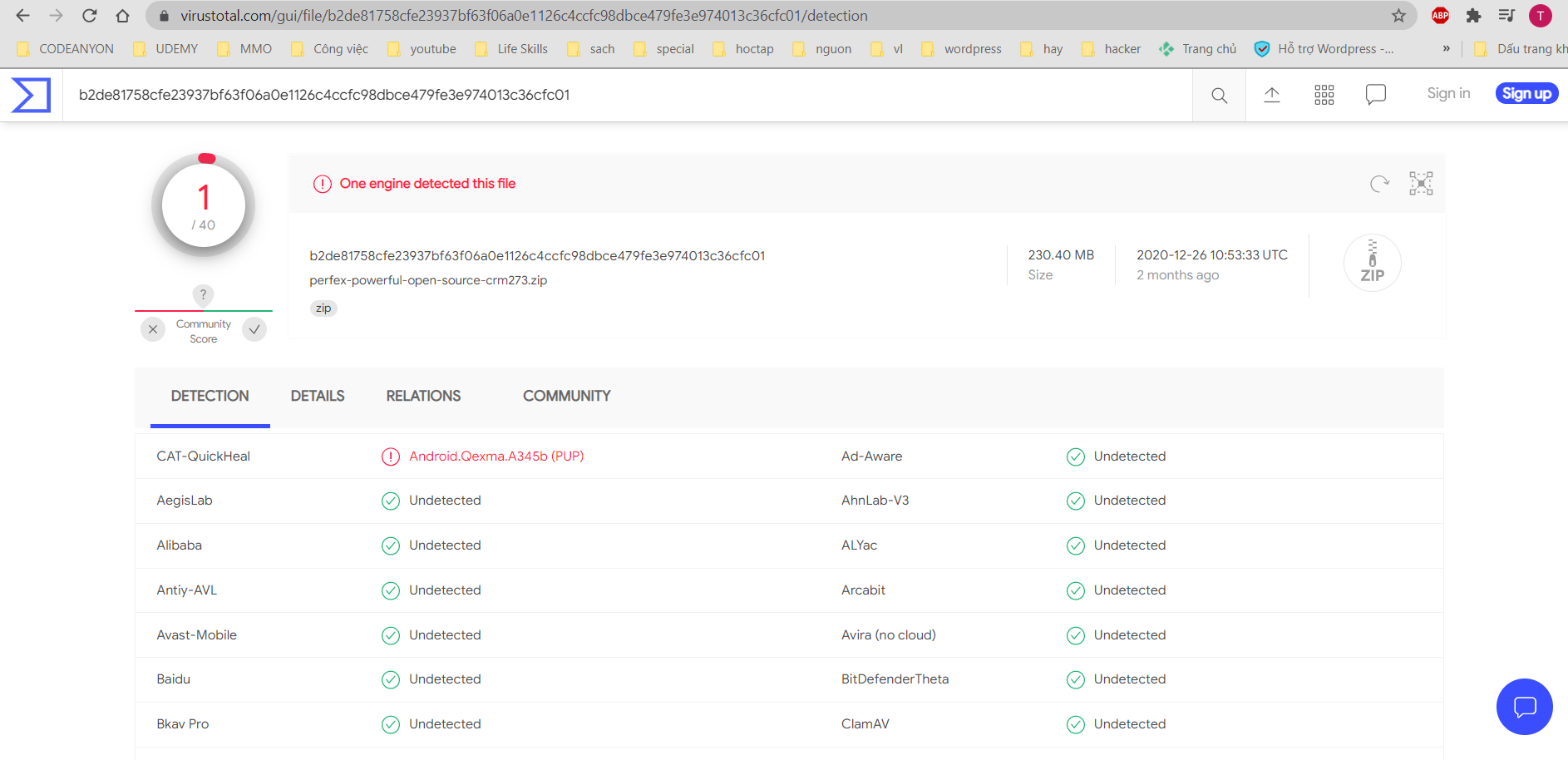Viewport: 1568px width, 760px height.
Task: Open the Hỗ trợ Wordpress bookmark
Action: (1325, 49)
